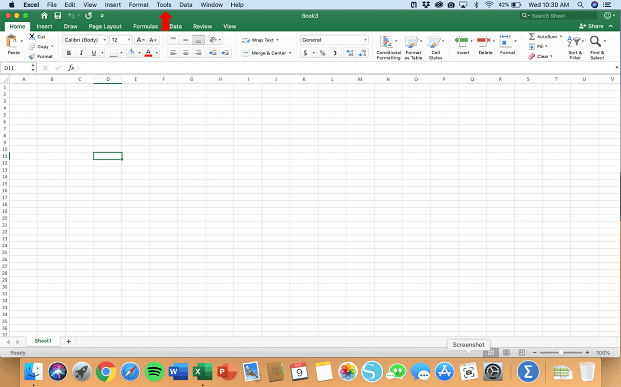
Task: Open Format as Table
Action: click(413, 47)
